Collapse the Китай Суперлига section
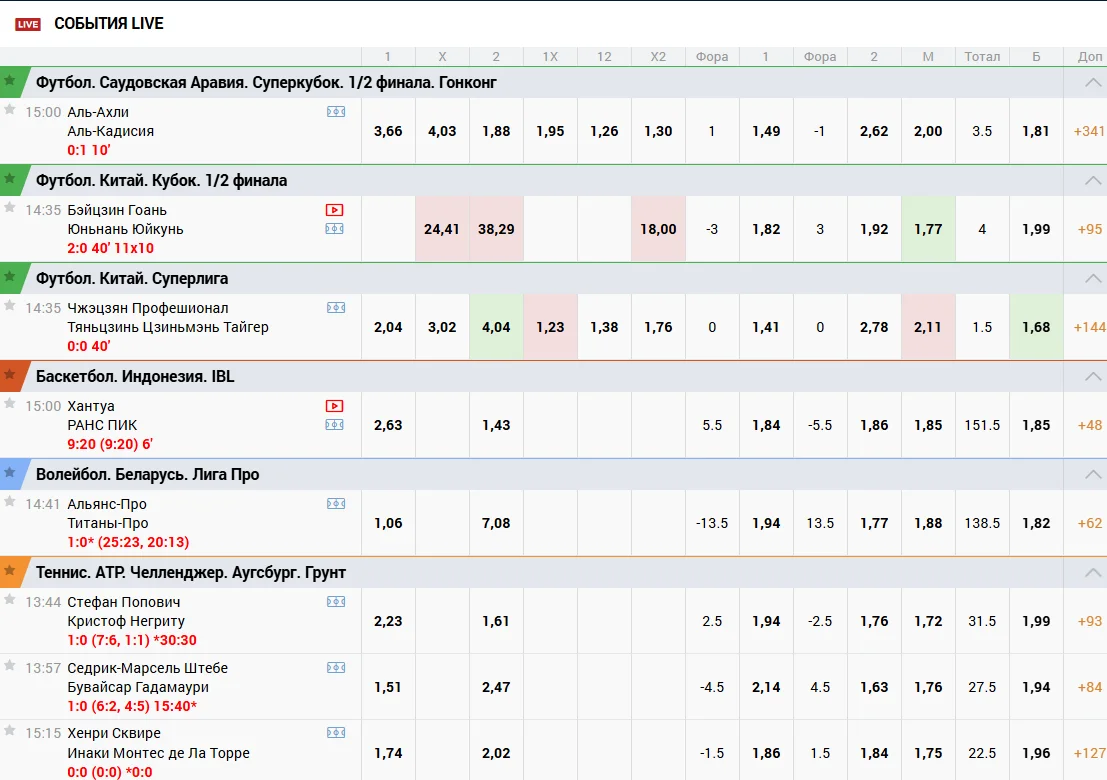Viewport: 1107px width, 780px height. 1092,279
